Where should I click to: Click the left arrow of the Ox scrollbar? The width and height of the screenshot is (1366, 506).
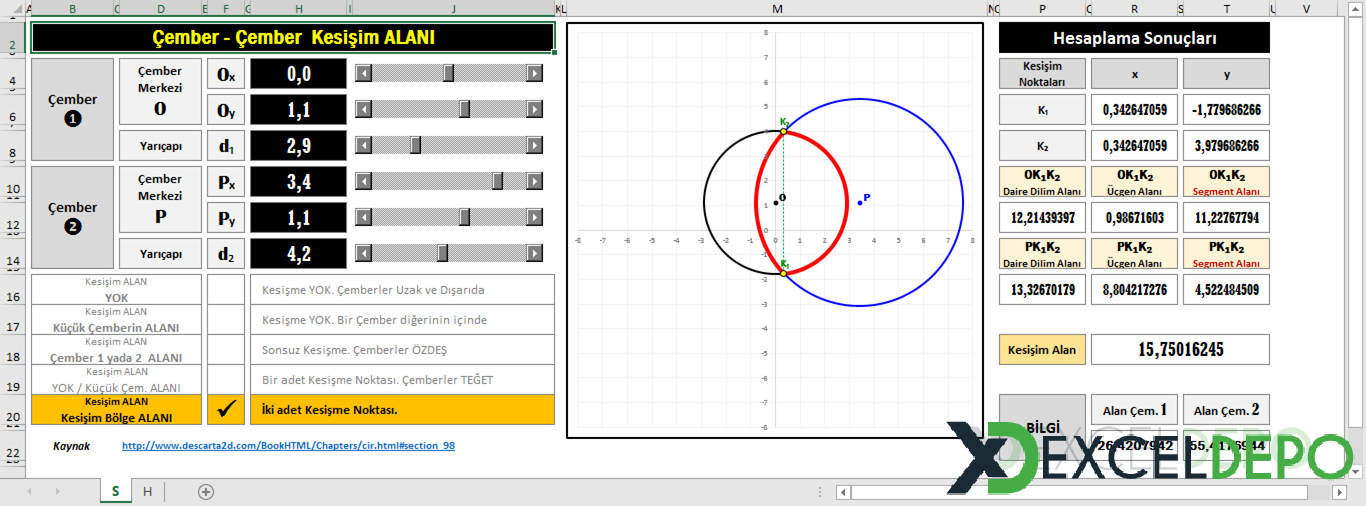click(x=364, y=73)
